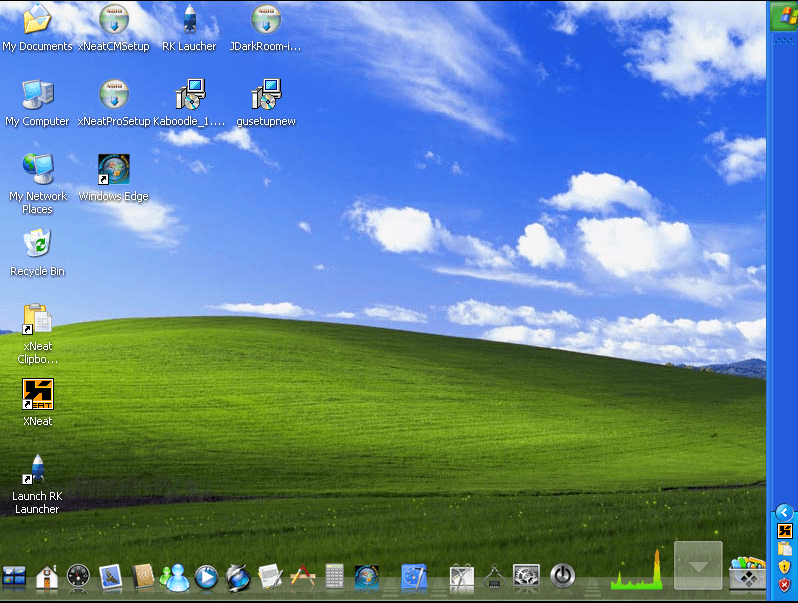The width and height of the screenshot is (798, 603).
Task: Launch the Messenger buddies icon in dock
Action: (175, 578)
